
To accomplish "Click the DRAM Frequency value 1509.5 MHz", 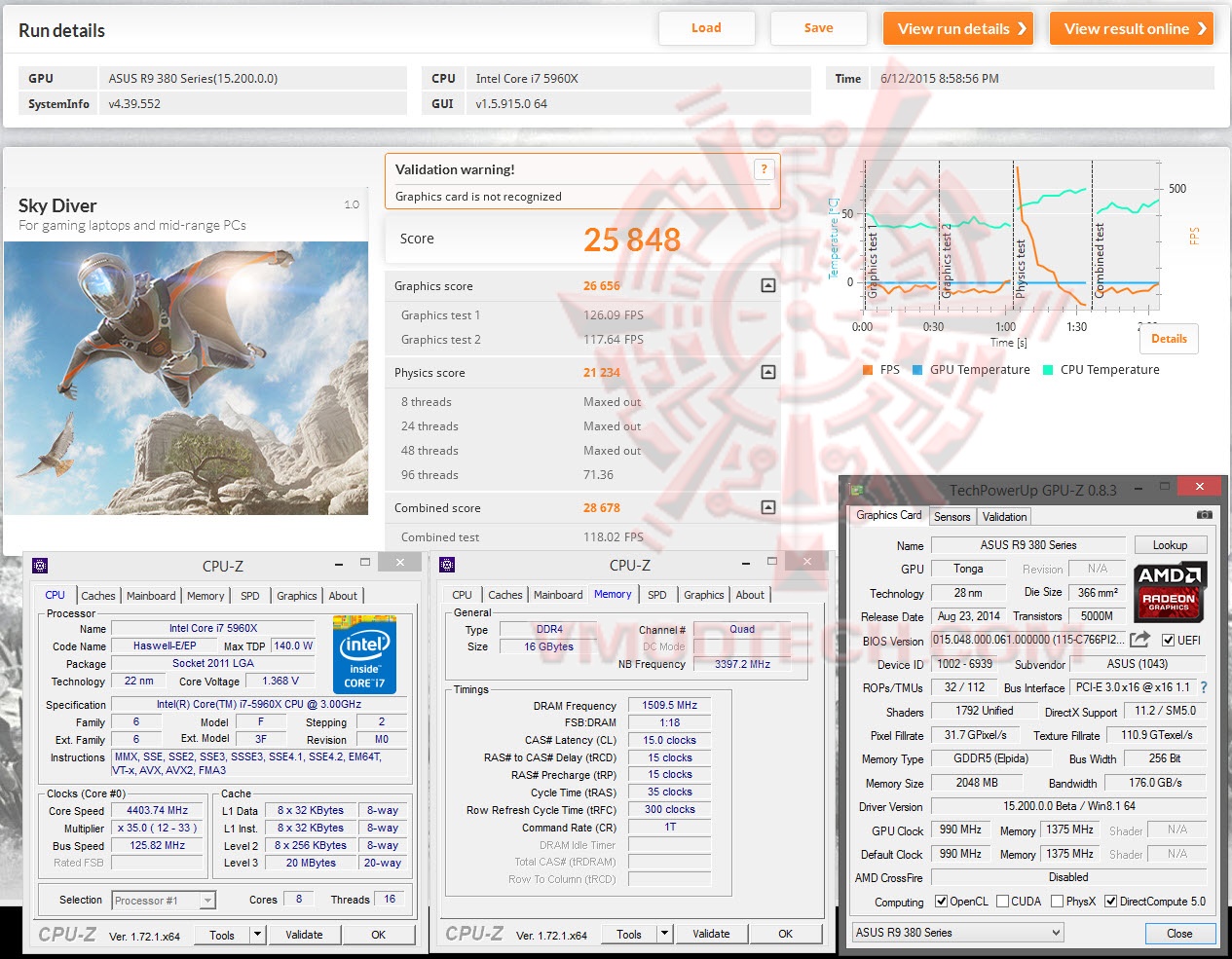I will click(670, 705).
